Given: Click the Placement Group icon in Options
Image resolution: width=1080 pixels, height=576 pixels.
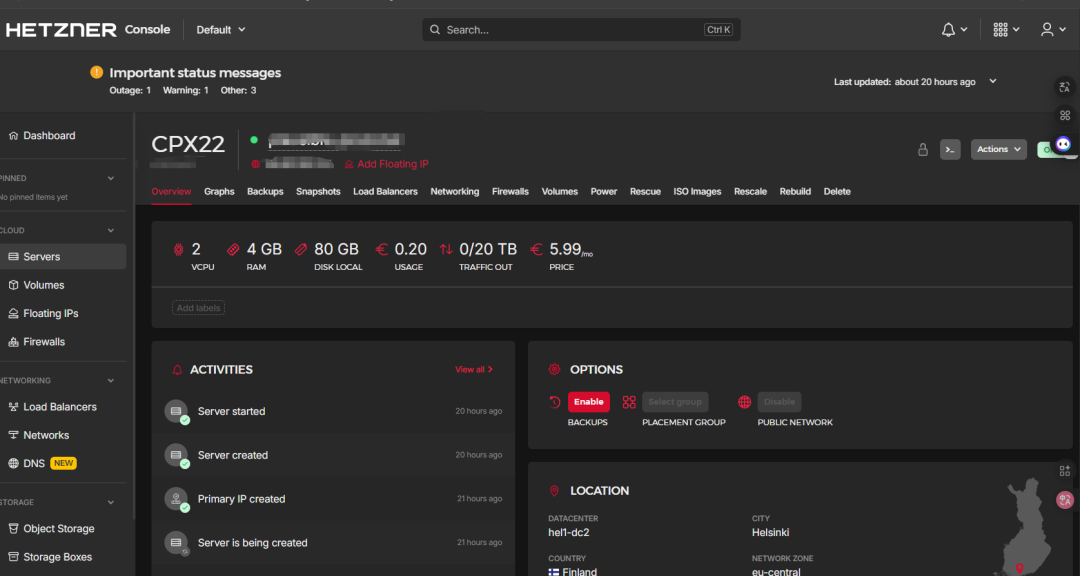Looking at the screenshot, I should pos(629,402).
